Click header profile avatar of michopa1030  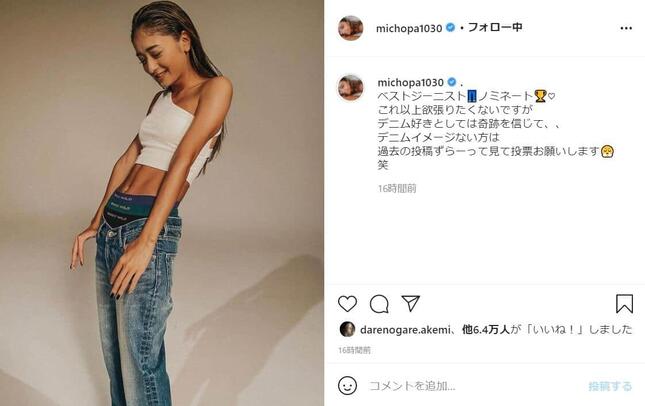pos(350,28)
